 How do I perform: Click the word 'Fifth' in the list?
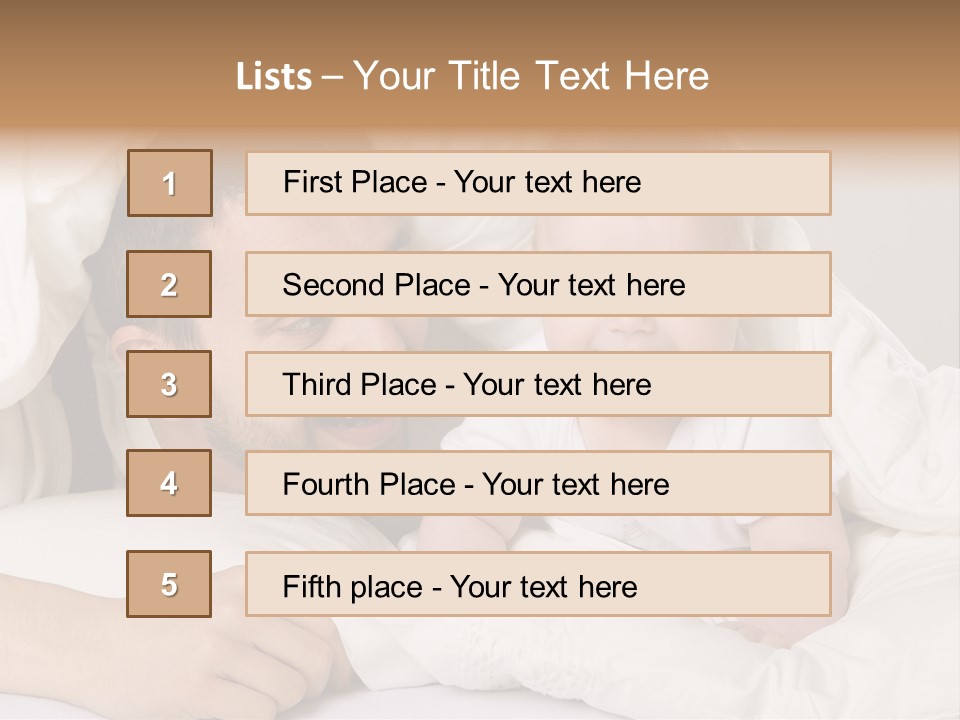(x=311, y=586)
